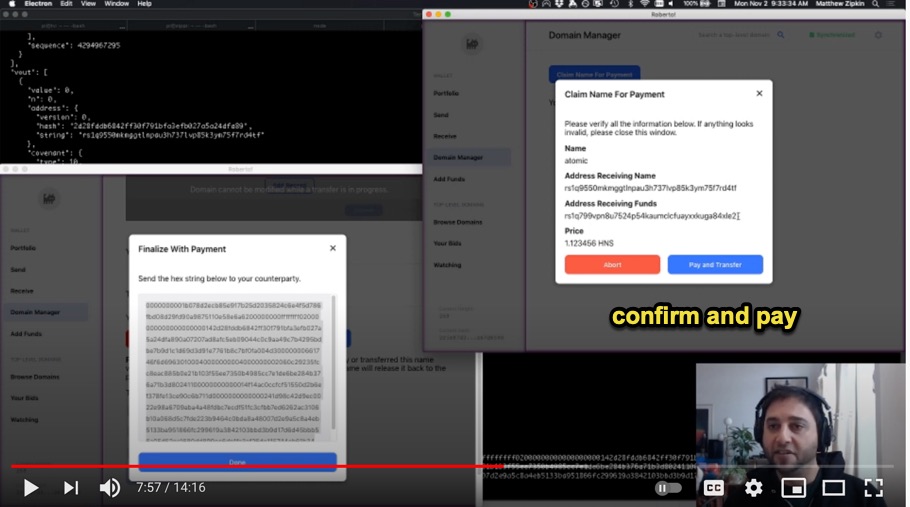Toggle closed captions on video
This screenshot has height=507, width=910.
(x=714, y=488)
